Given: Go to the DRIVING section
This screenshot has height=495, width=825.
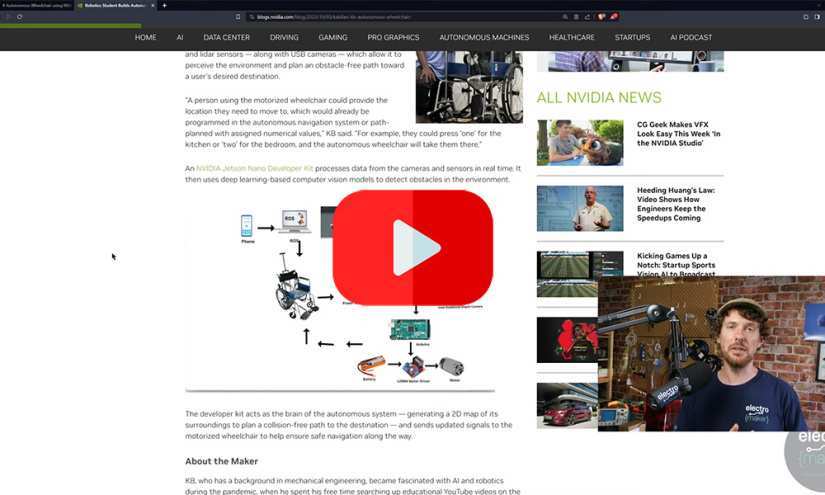Looking at the screenshot, I should [x=284, y=37].
